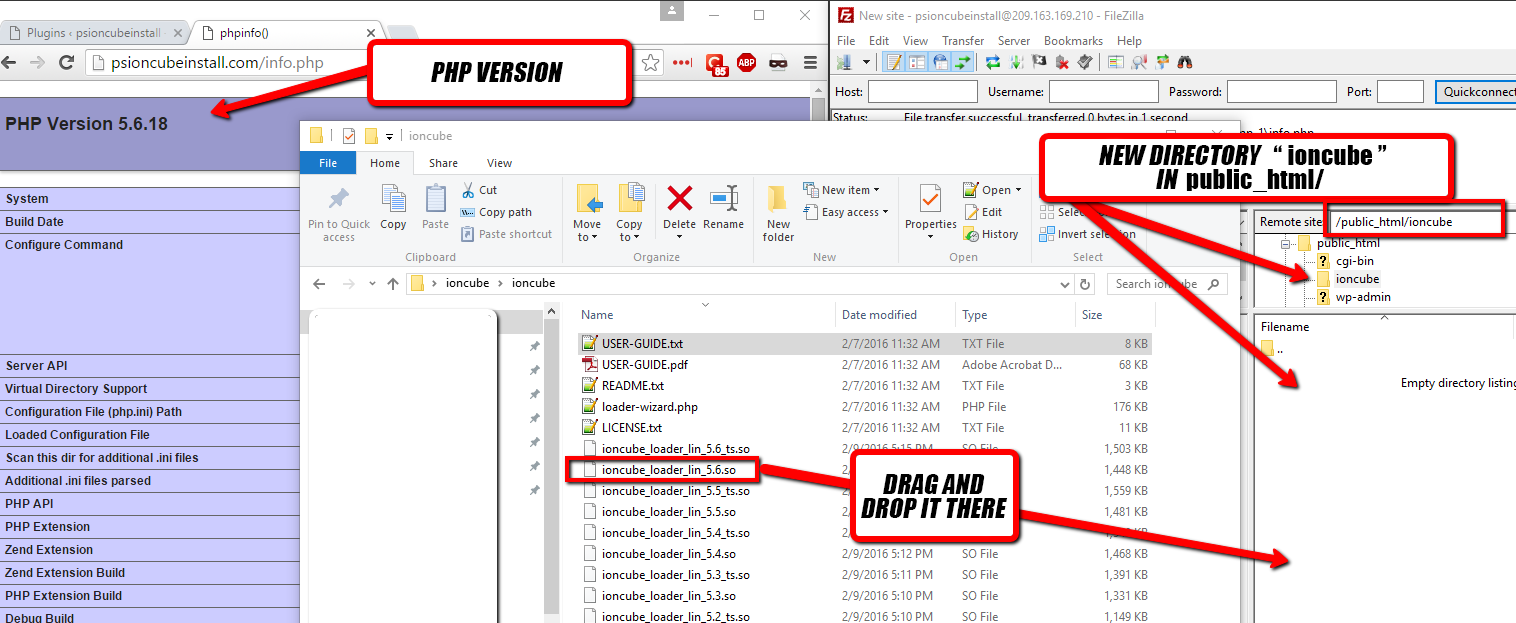Reconnect to last server in FileZilla

coord(1085,62)
